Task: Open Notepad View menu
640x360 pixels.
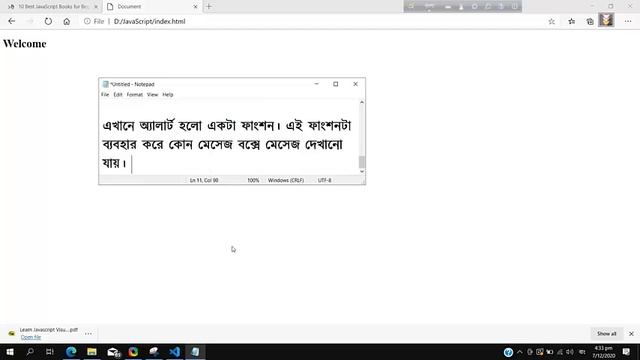Action: point(152,95)
